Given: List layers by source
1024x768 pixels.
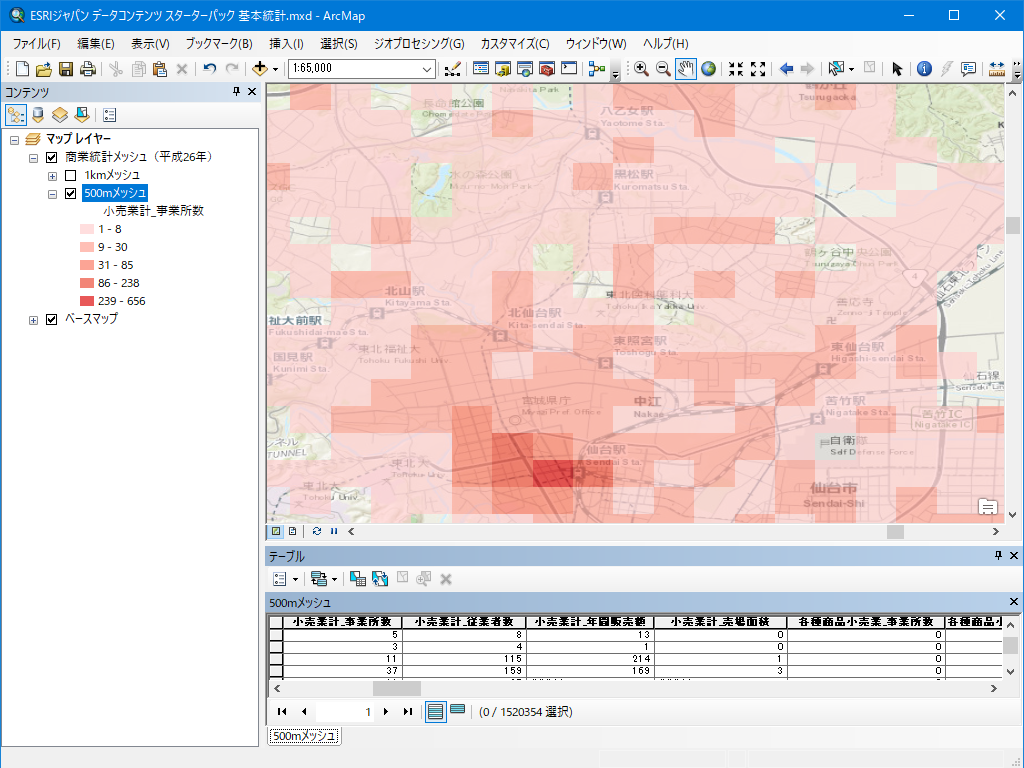Looking at the screenshot, I should click(x=38, y=116).
